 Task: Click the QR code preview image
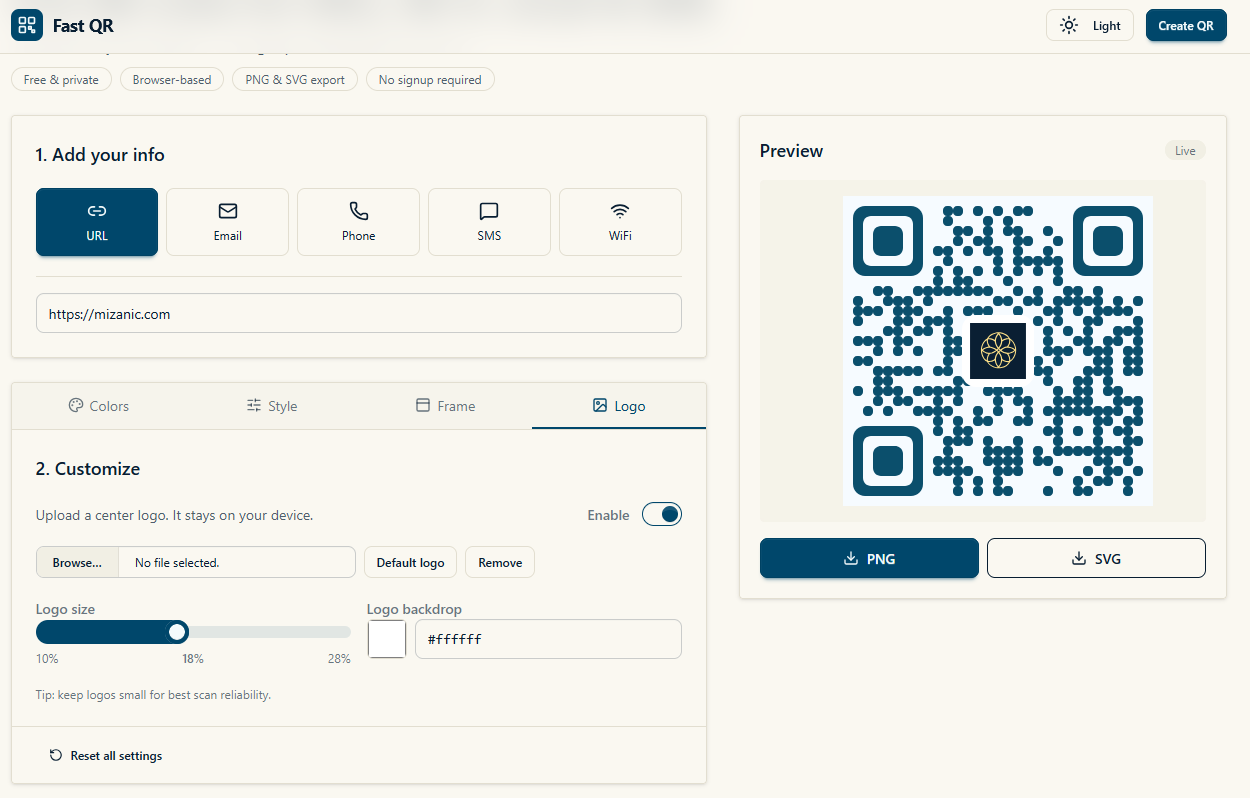click(998, 351)
